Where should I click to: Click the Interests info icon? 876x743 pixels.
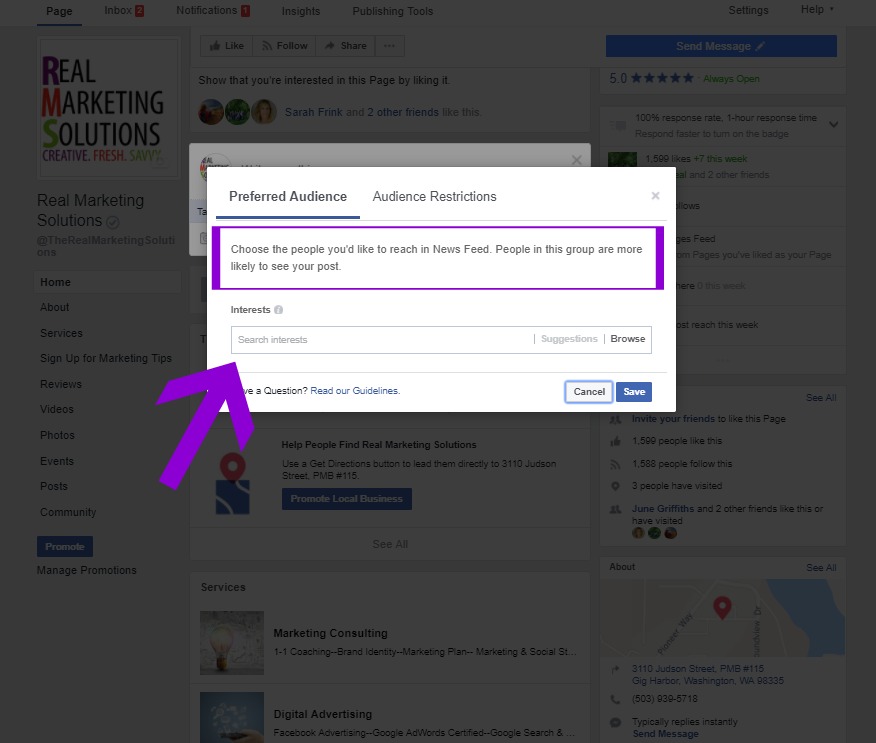click(278, 309)
